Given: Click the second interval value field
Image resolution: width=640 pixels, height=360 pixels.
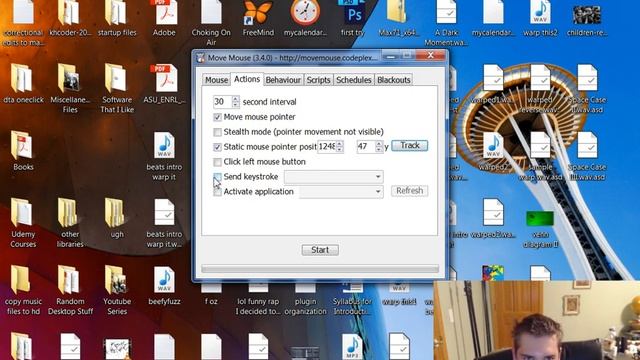Looking at the screenshot, I should [x=222, y=102].
